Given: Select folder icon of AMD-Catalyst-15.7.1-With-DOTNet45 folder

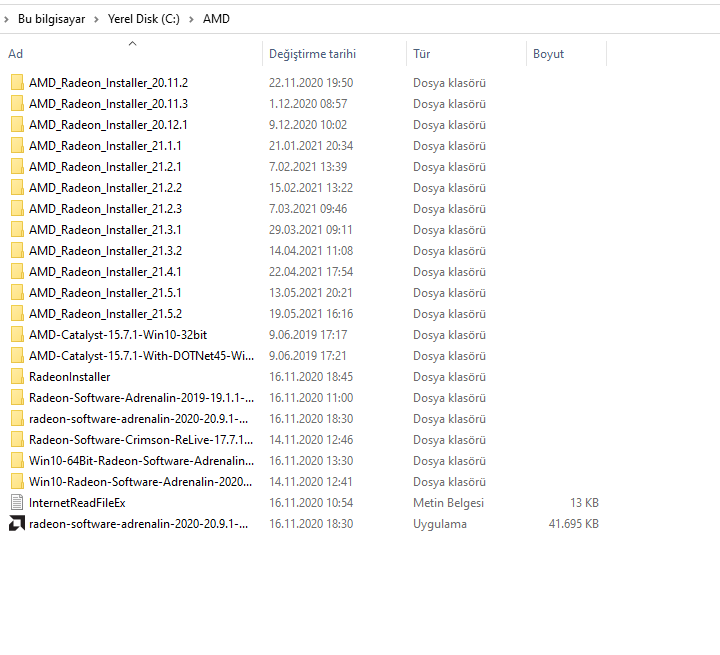Looking at the screenshot, I should click(17, 356).
